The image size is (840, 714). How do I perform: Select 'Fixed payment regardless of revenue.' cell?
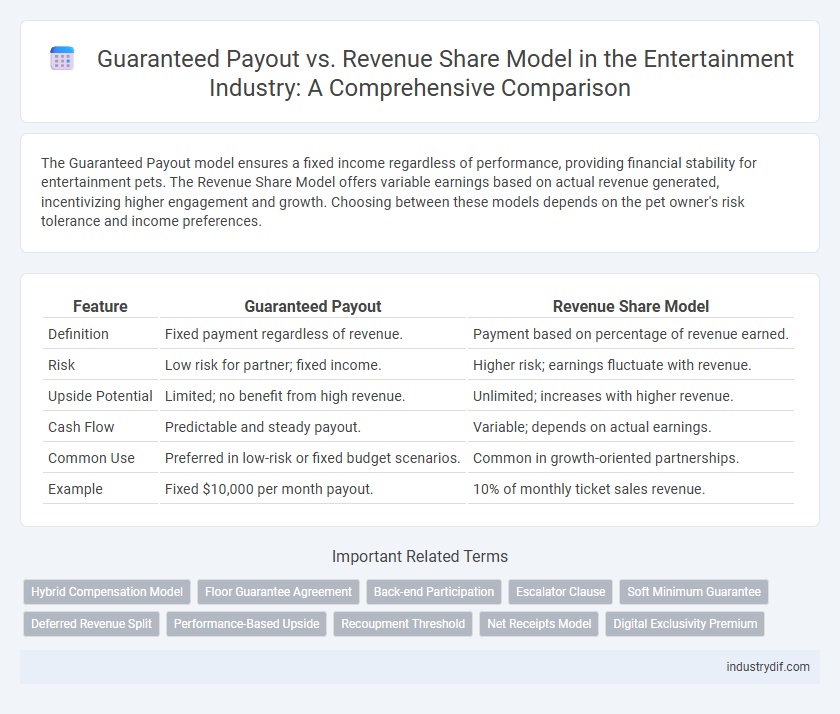[x=313, y=334]
